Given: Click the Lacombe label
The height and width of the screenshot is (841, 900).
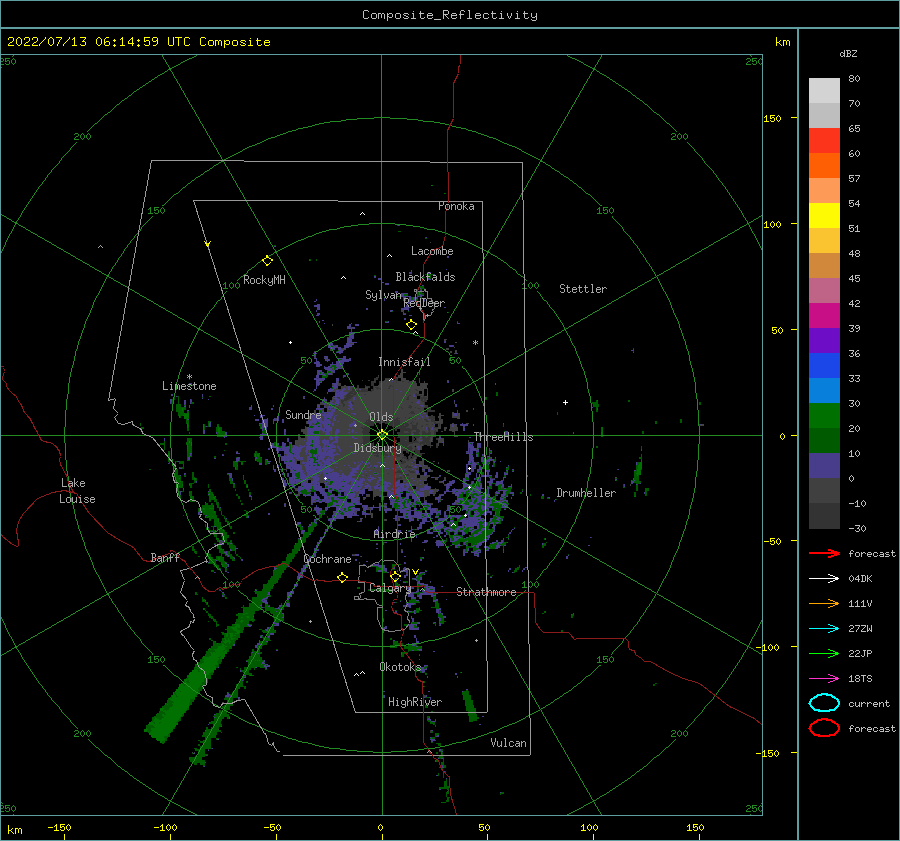Looking at the screenshot, I should tap(432, 251).
